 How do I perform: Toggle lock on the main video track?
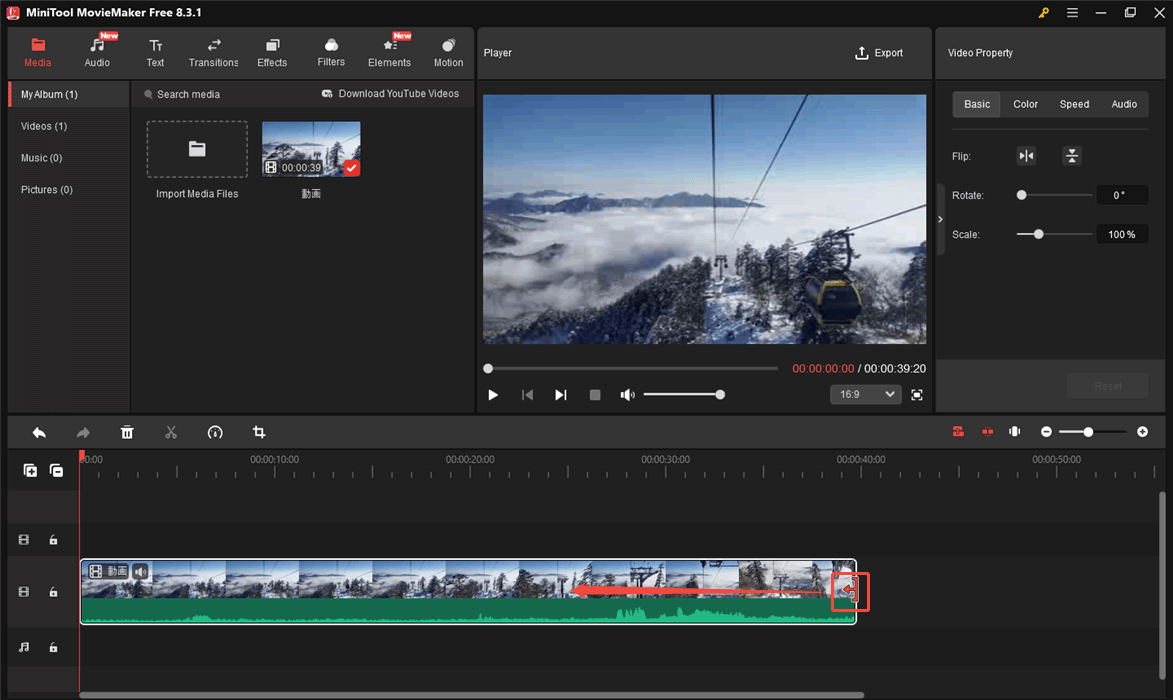tap(54, 592)
